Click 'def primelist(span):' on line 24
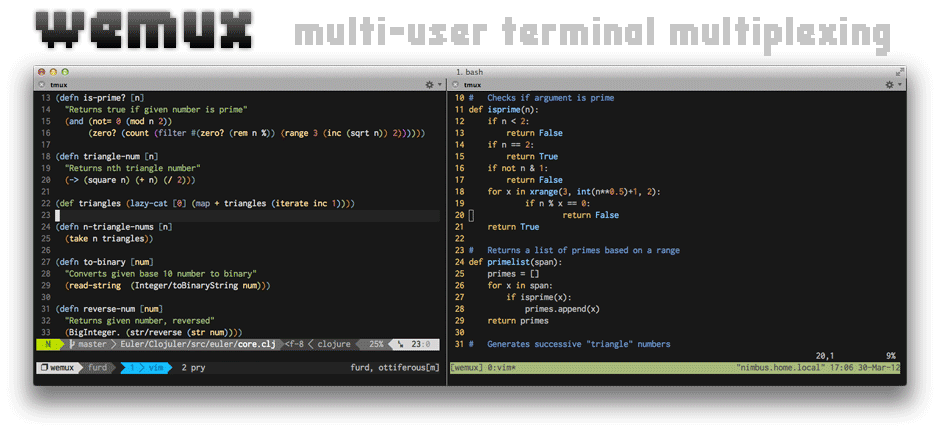940x432 pixels. coord(516,262)
